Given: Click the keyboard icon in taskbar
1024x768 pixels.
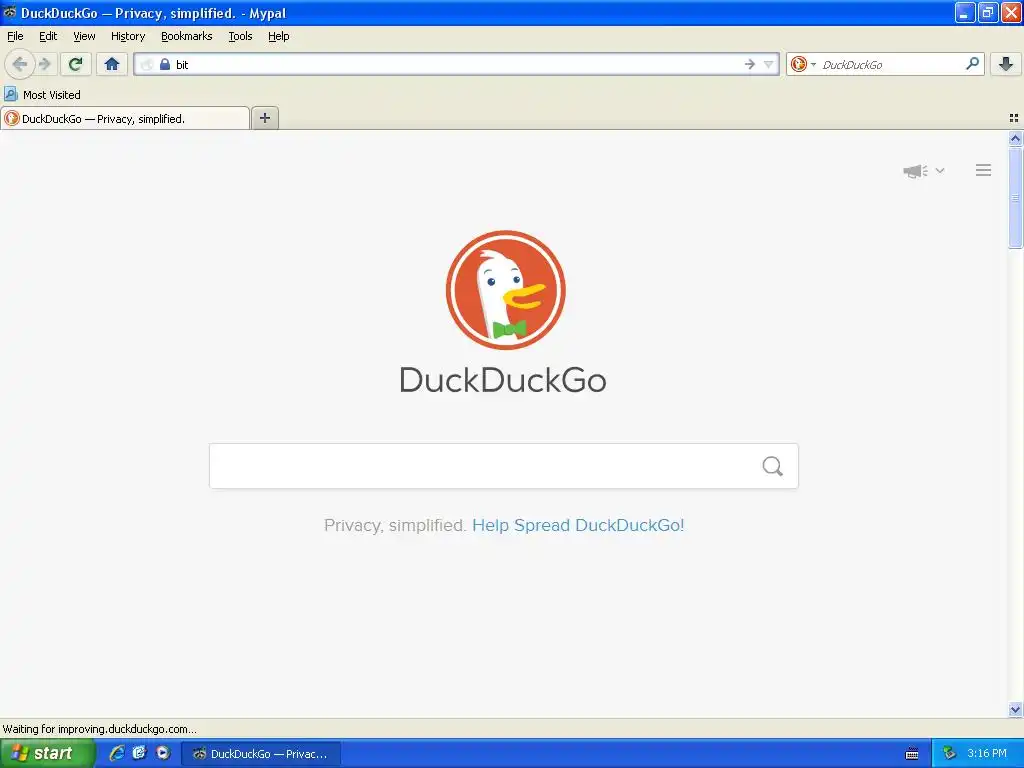Looking at the screenshot, I should tap(912, 754).
